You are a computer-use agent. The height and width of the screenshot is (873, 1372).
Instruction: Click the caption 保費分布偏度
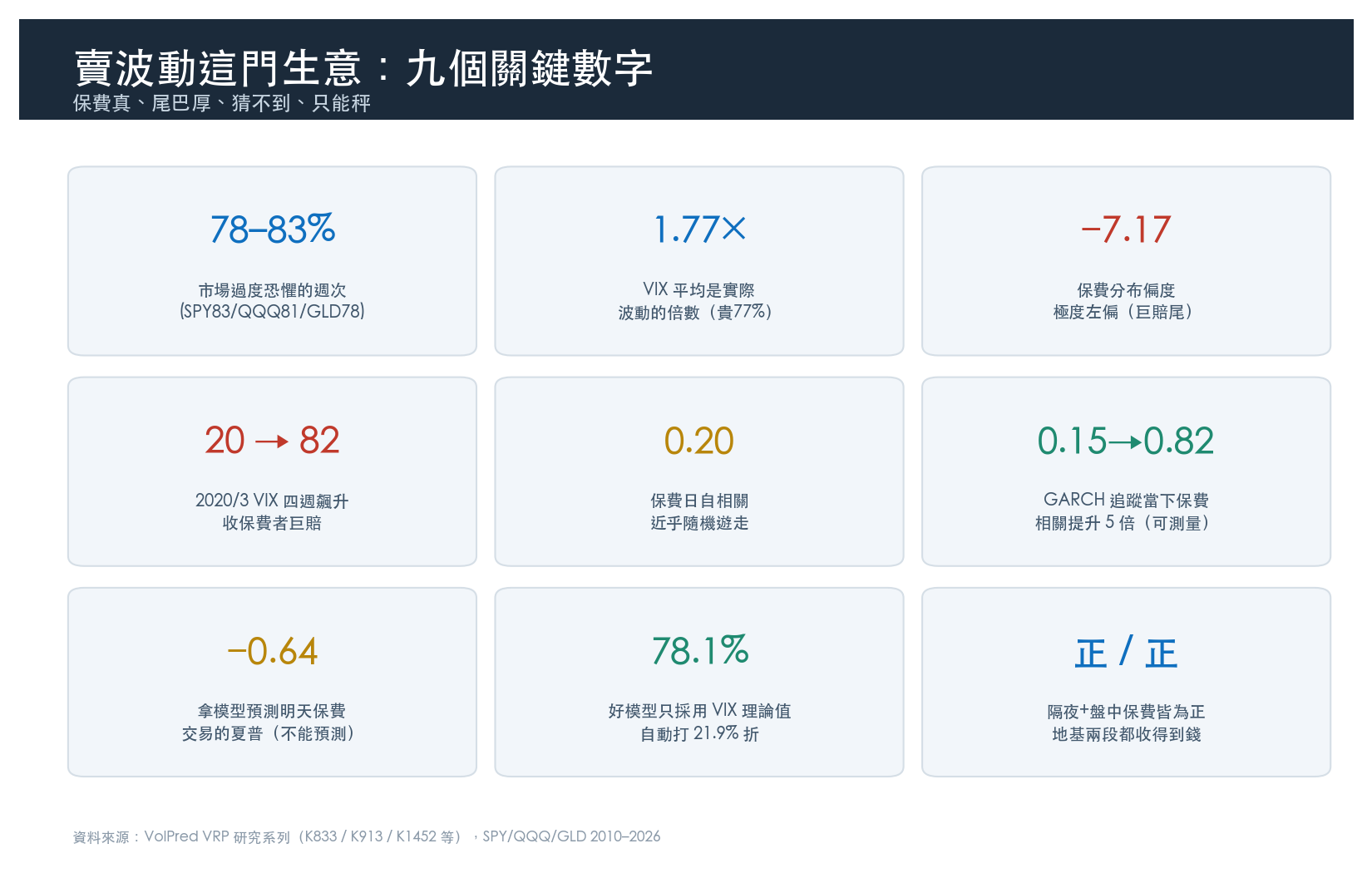coord(1126,290)
